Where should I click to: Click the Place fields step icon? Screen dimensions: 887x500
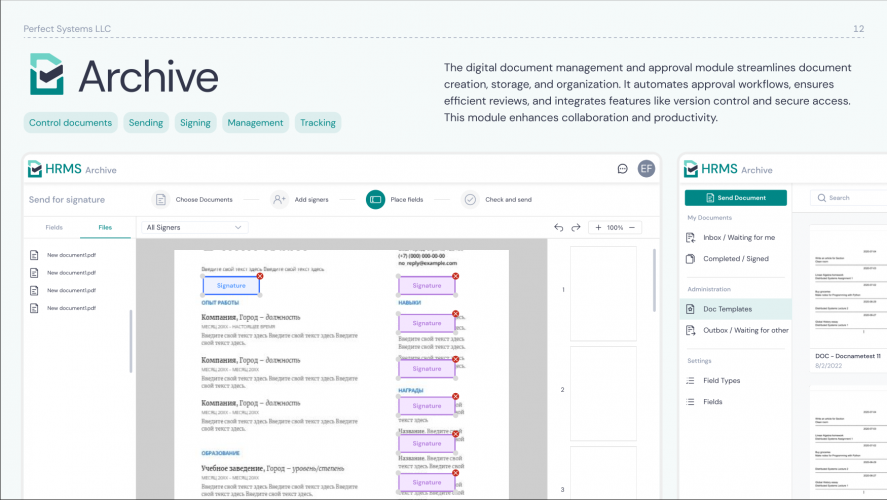375,200
